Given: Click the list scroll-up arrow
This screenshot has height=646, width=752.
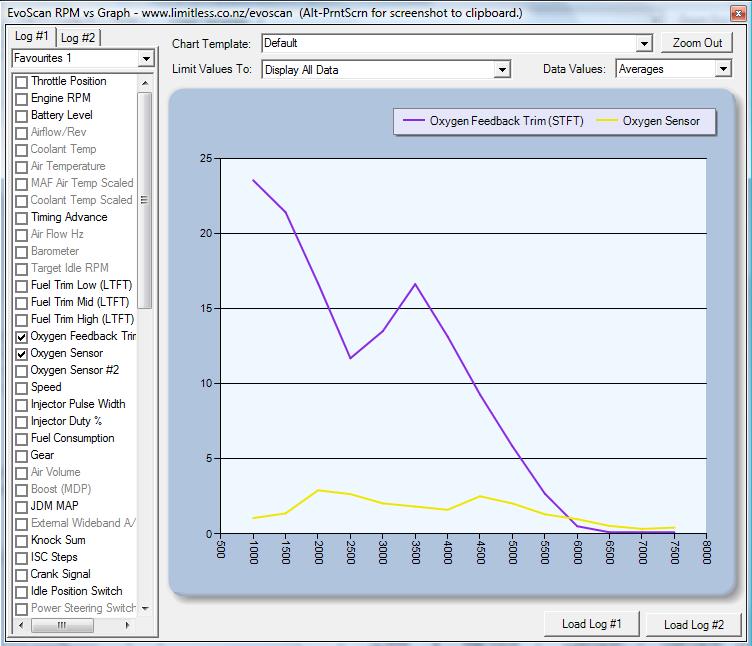Looking at the screenshot, I should (145, 83).
